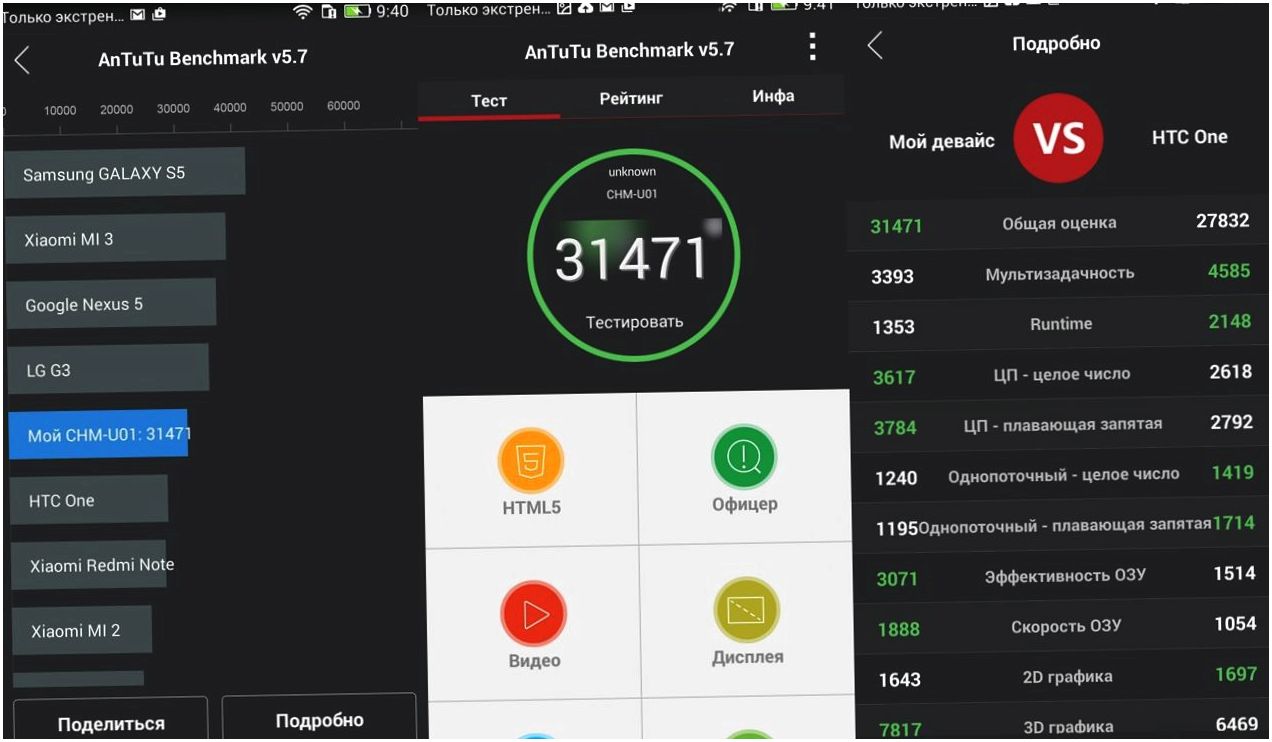Select the Мой CHM-U01: 31471 bar
Viewport: 1272px width, 742px height.
(x=99, y=434)
